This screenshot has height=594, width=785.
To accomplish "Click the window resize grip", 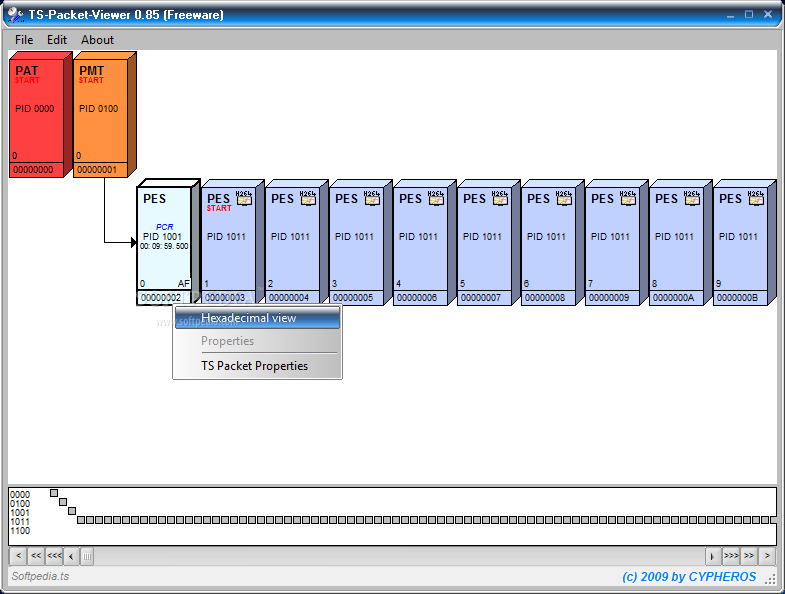I will pyautogui.click(x=770, y=578).
